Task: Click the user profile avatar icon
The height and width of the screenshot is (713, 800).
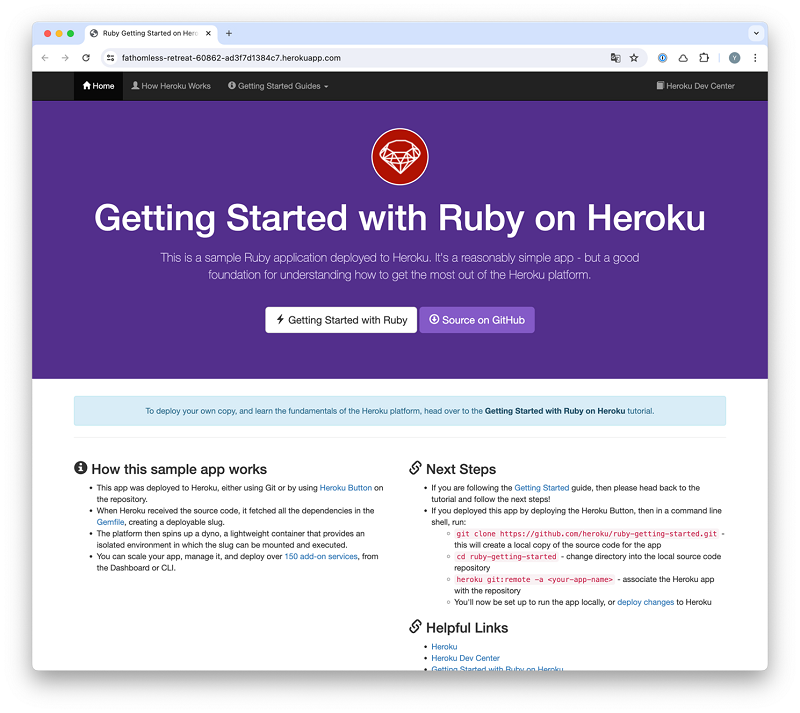Action: (734, 58)
